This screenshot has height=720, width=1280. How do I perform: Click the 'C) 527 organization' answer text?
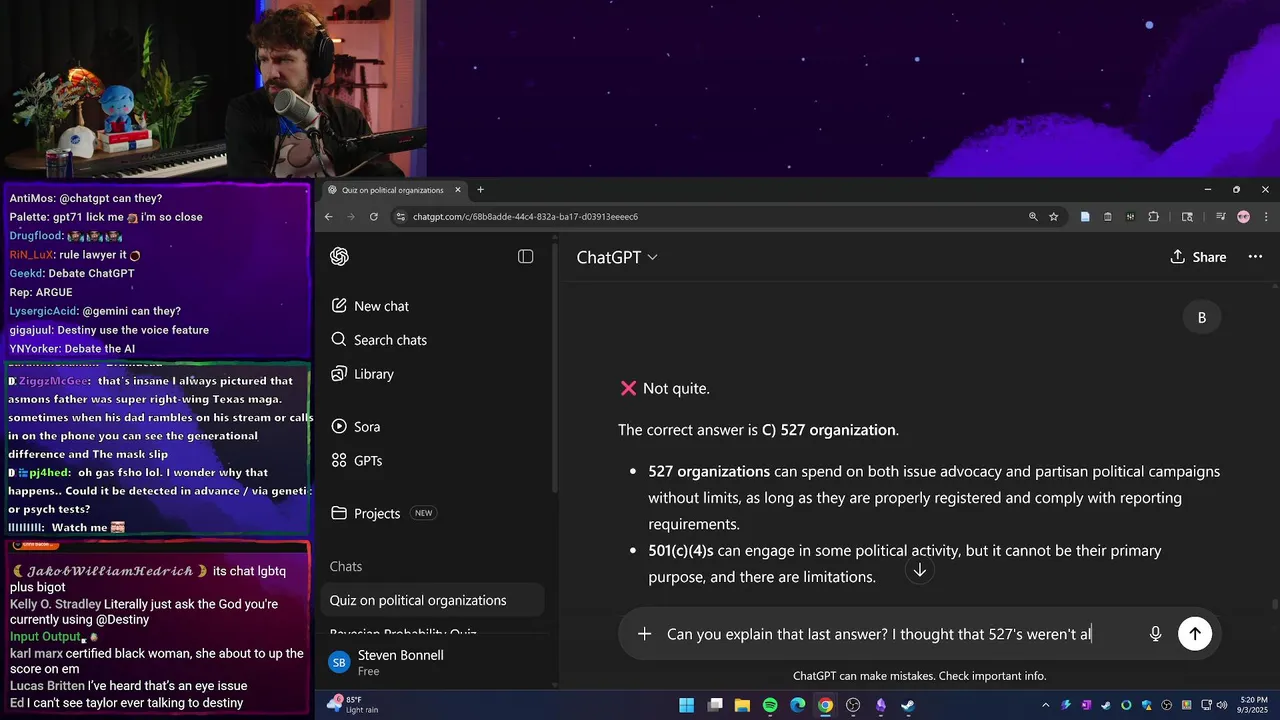(x=828, y=430)
